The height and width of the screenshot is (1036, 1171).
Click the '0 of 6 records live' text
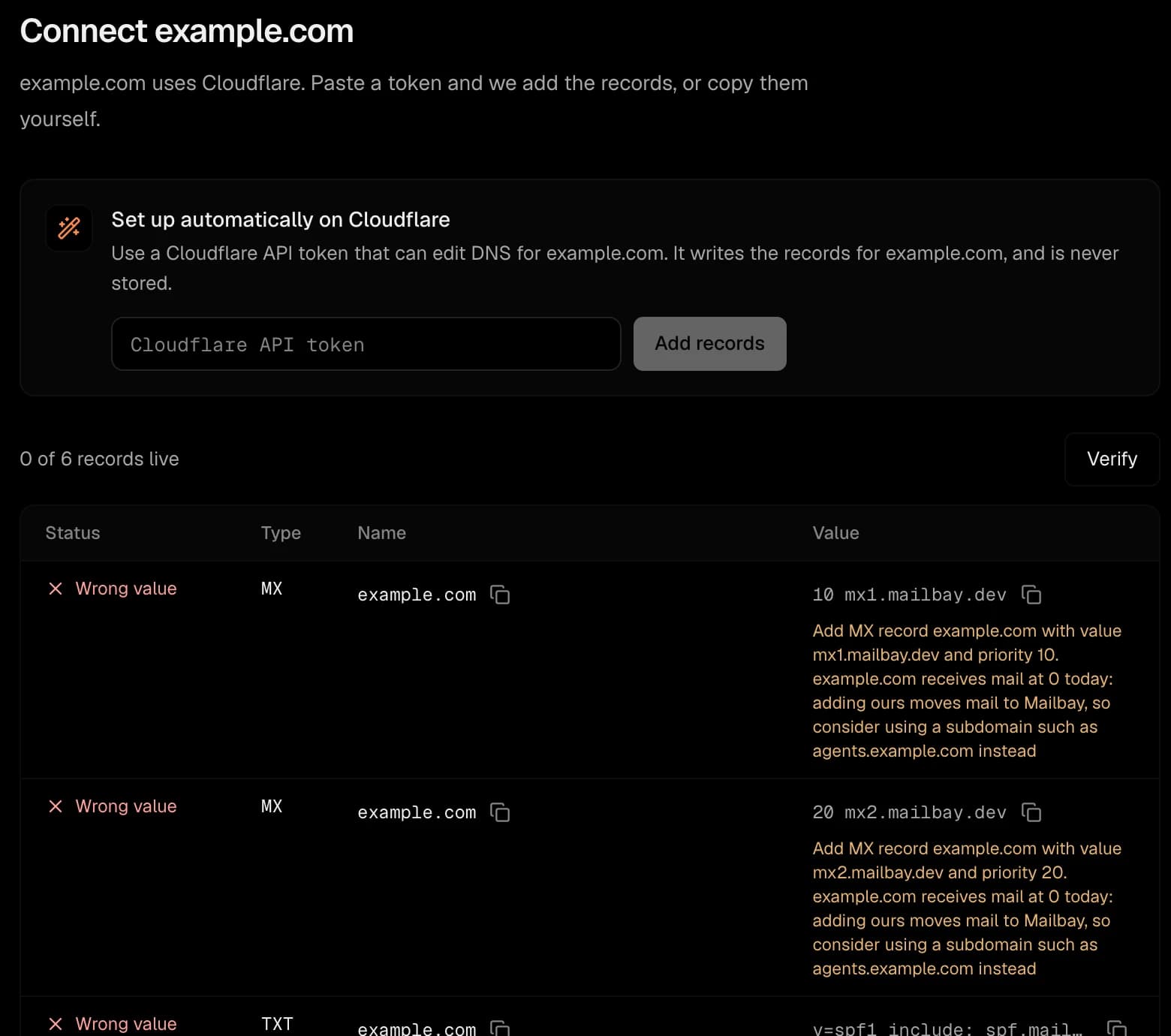tap(99, 459)
